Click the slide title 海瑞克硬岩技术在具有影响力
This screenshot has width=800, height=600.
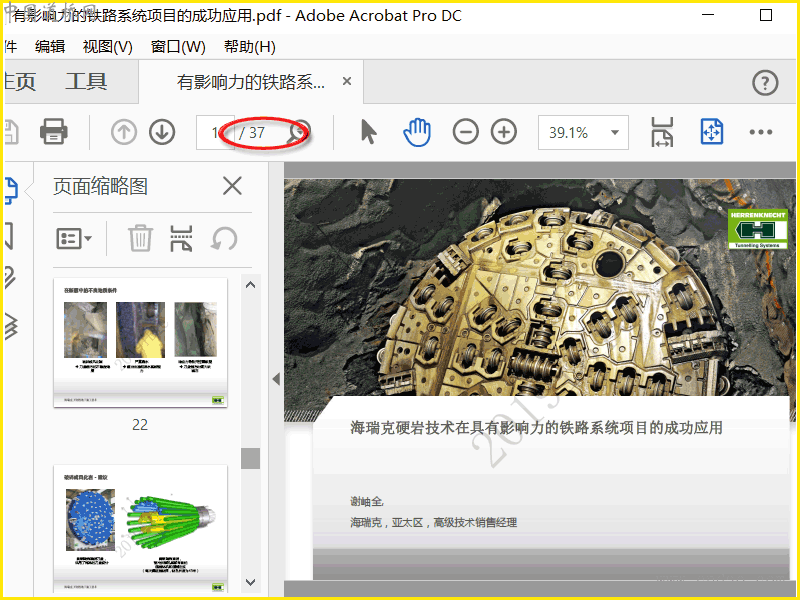coord(536,428)
